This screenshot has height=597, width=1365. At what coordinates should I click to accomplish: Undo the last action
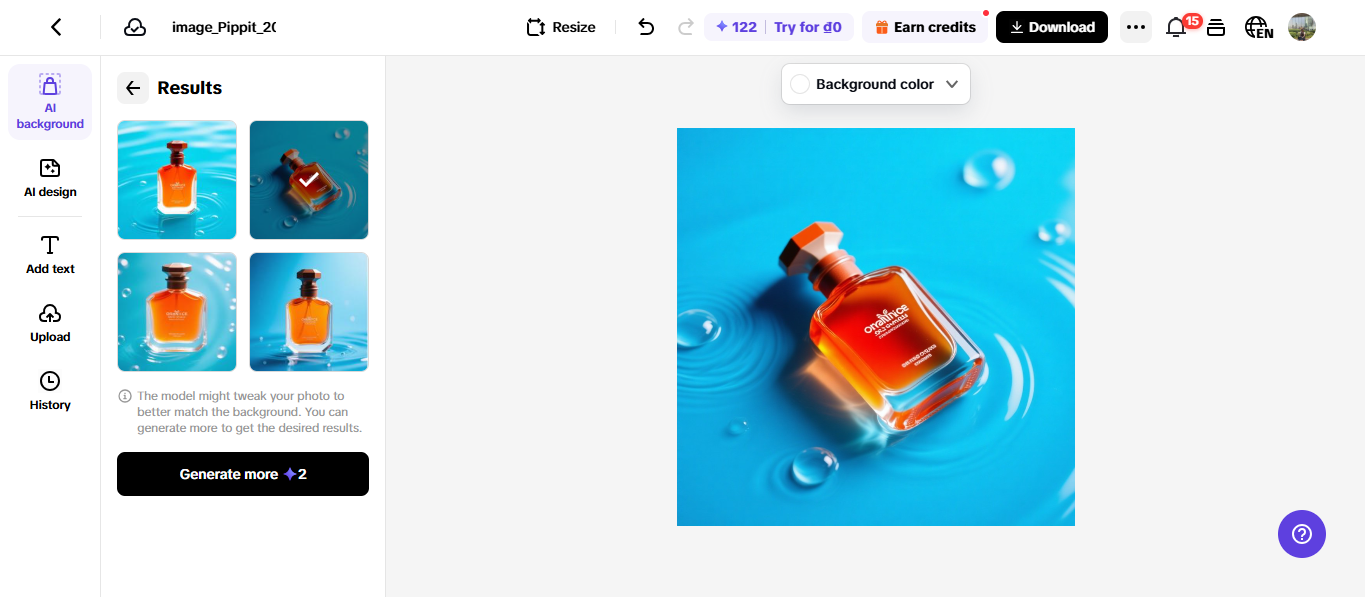646,27
